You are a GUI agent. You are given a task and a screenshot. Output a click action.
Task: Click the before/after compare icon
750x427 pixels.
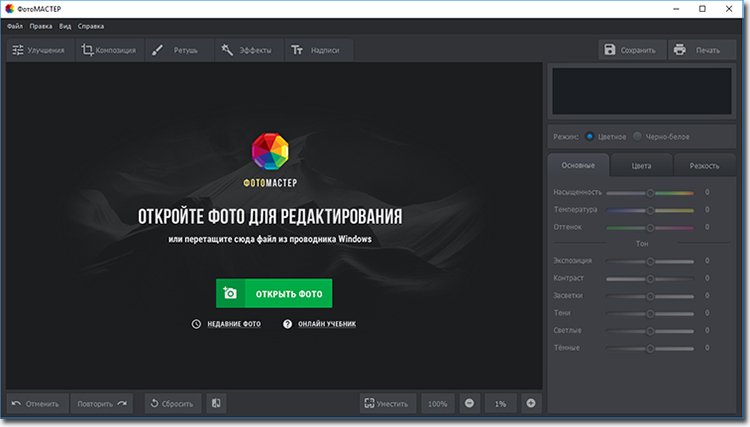(x=216, y=404)
